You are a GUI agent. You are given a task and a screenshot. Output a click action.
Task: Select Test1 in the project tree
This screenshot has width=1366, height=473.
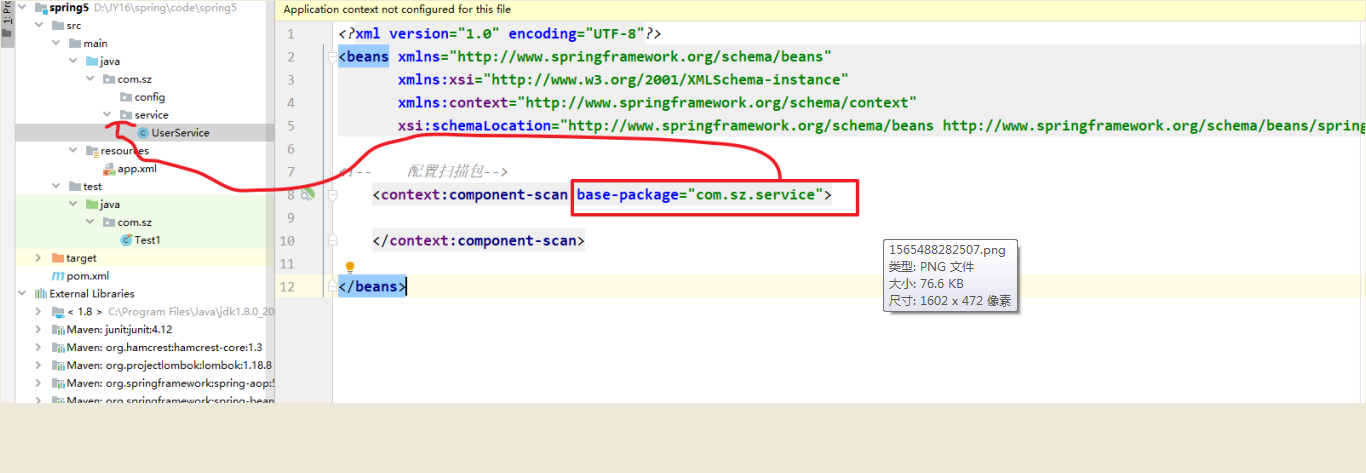coord(148,240)
